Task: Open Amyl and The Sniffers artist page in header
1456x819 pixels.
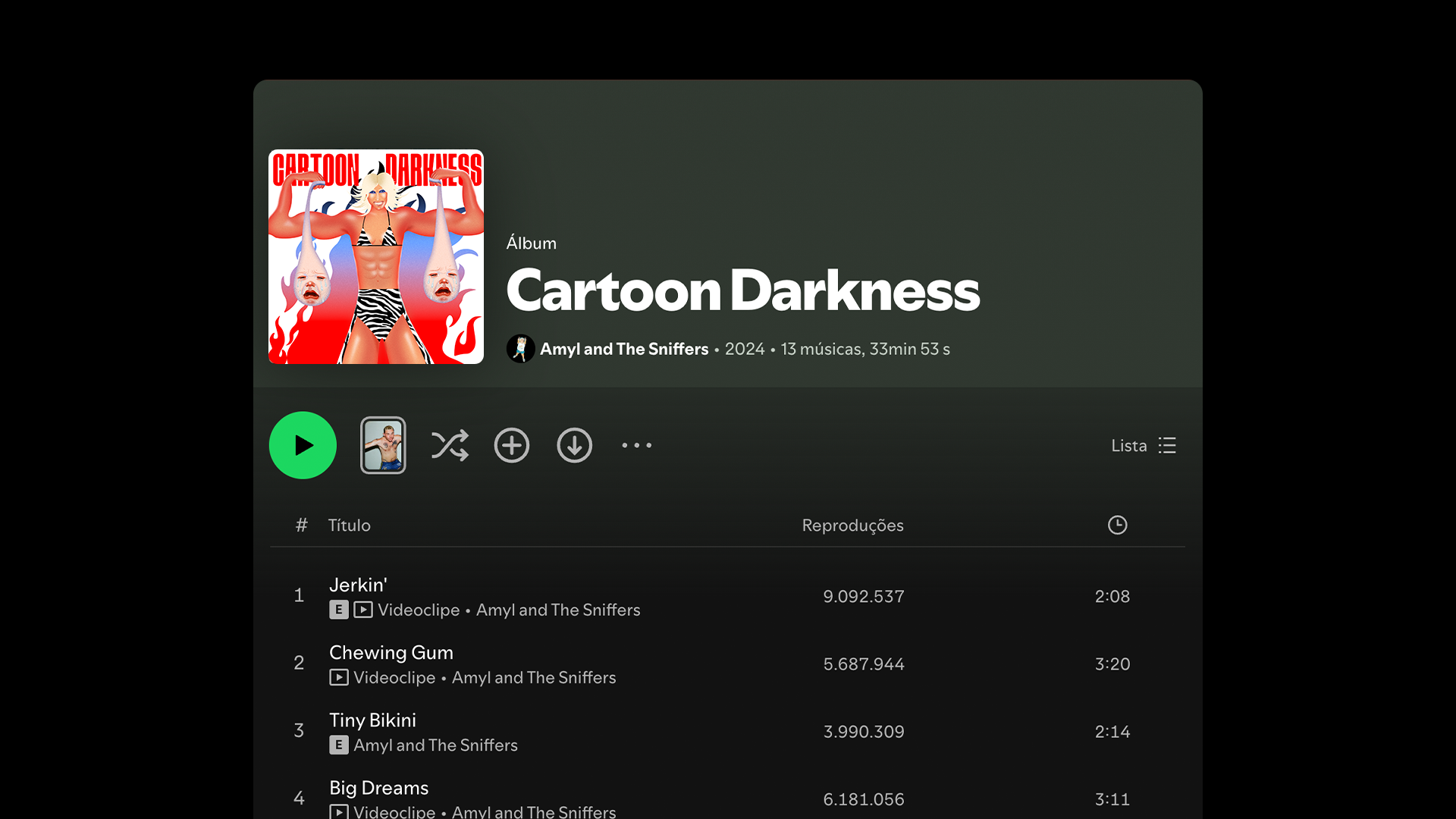Action: click(x=624, y=349)
